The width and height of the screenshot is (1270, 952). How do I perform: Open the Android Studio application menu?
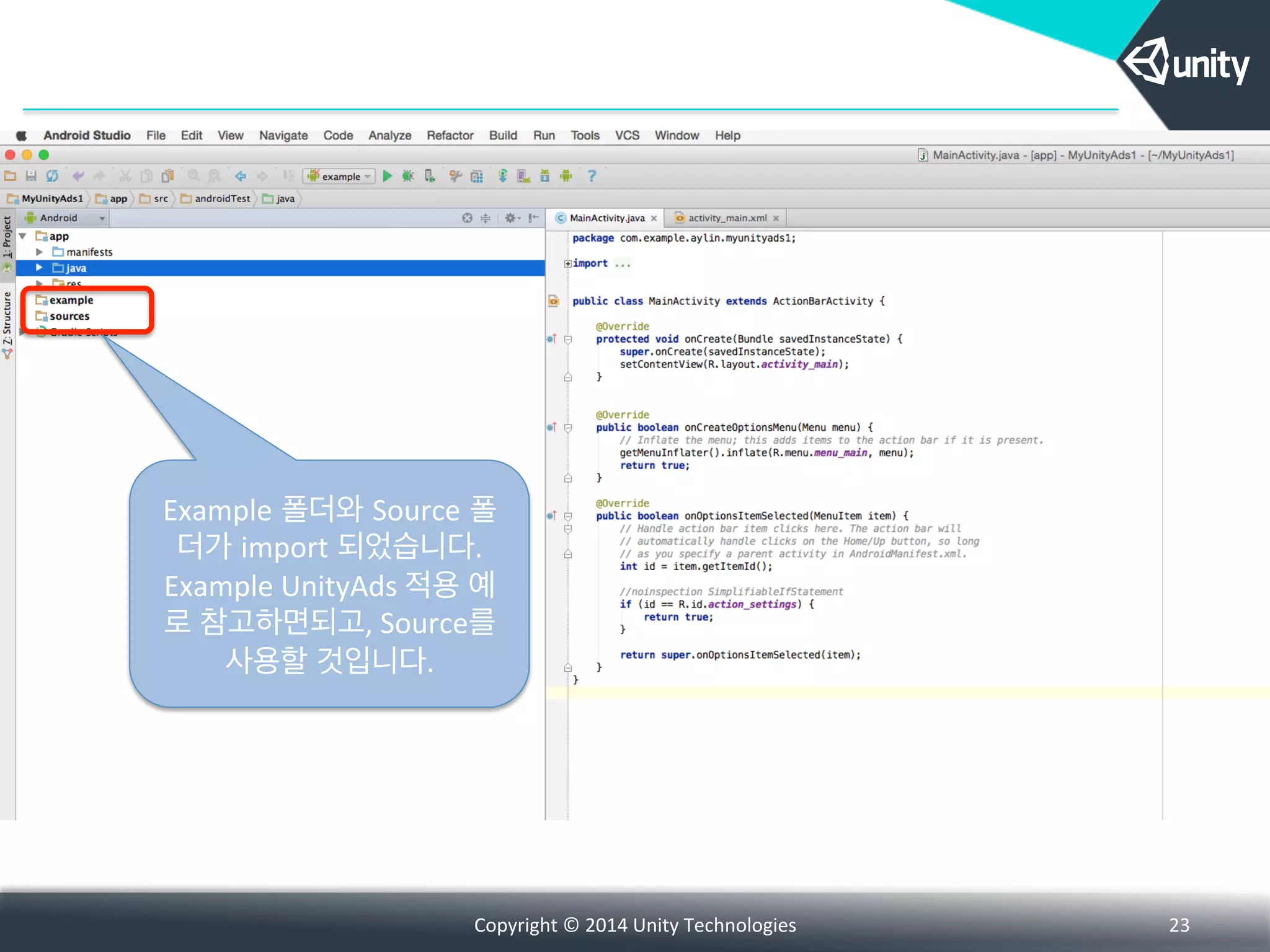(87, 135)
